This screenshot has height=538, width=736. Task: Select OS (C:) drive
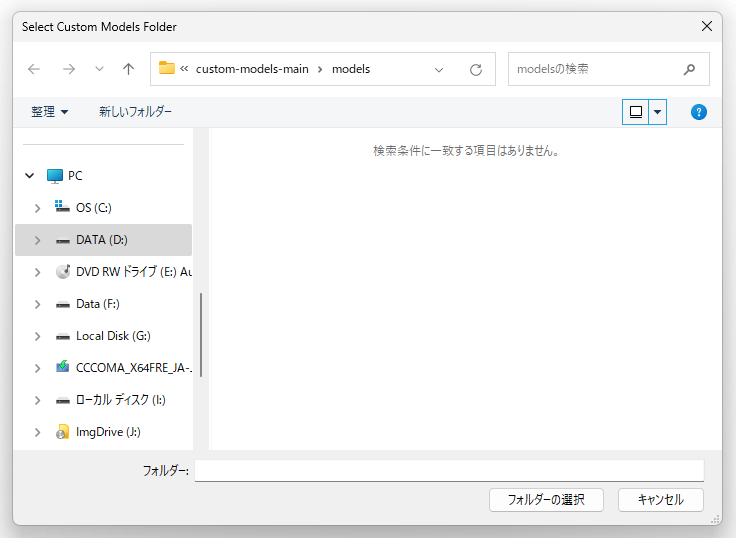93,208
